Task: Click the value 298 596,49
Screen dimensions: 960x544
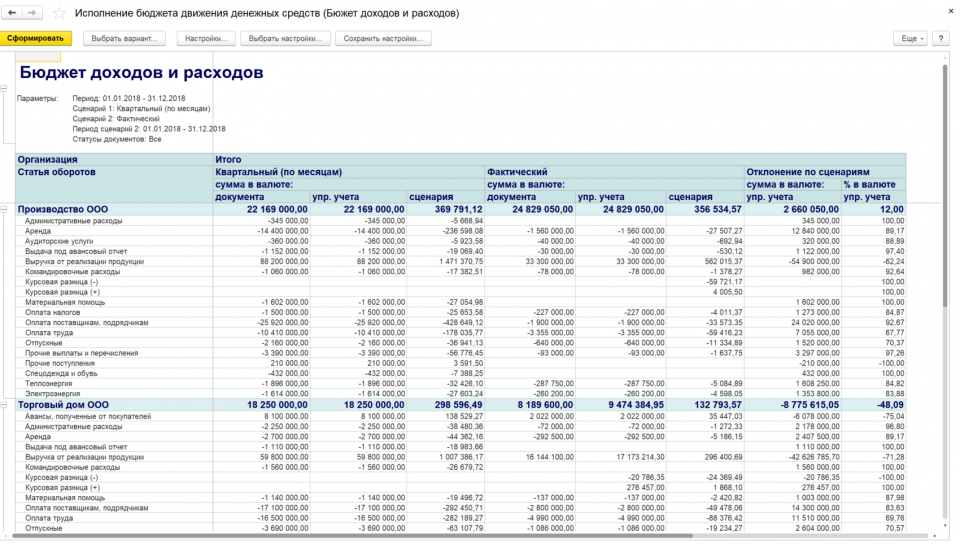Action: tap(459, 404)
